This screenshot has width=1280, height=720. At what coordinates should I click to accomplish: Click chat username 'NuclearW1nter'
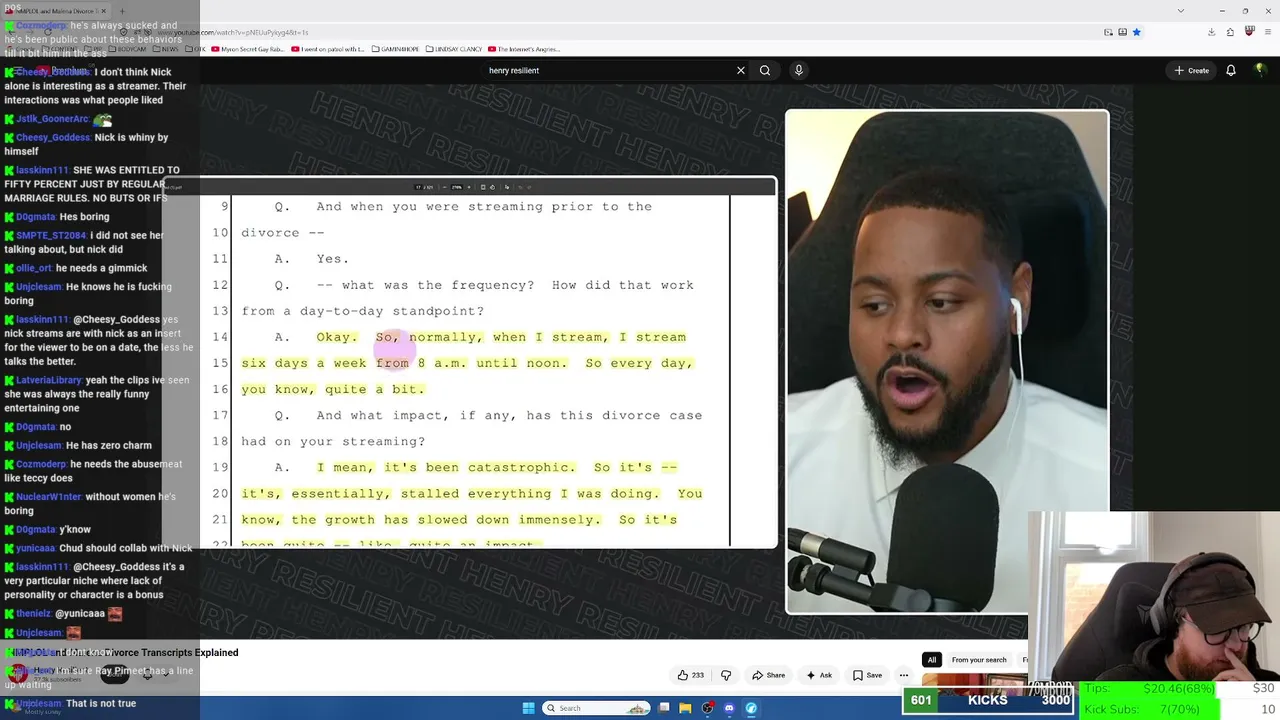[49, 497]
